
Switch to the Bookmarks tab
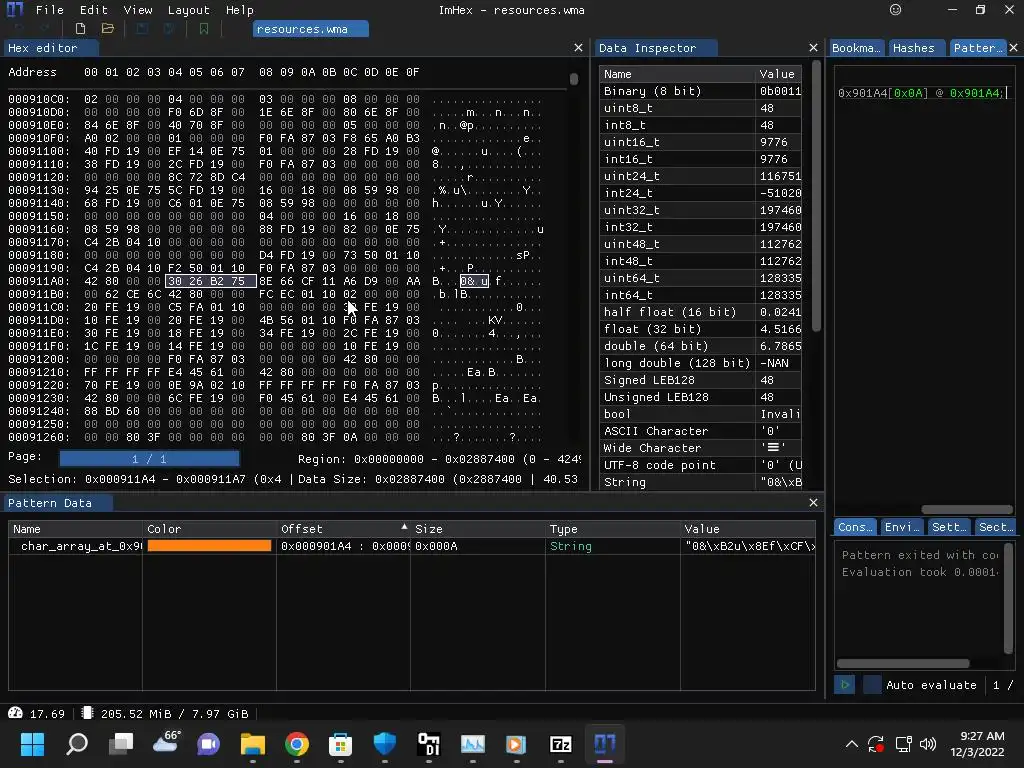coord(856,48)
